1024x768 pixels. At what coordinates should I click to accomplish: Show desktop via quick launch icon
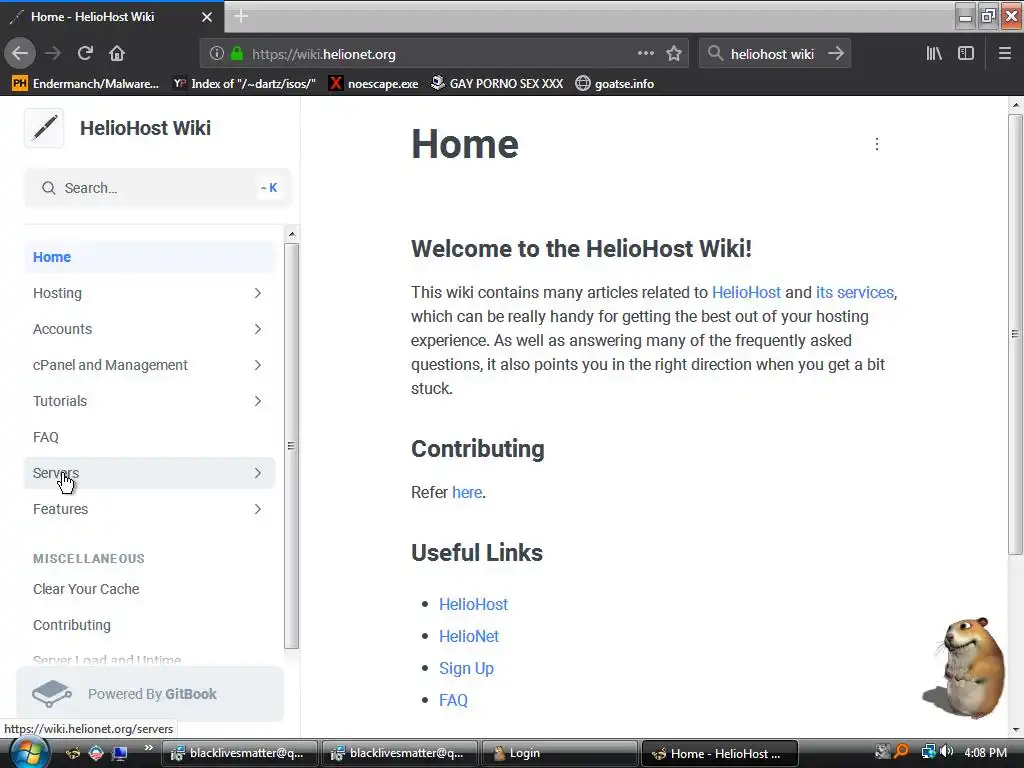coord(119,753)
